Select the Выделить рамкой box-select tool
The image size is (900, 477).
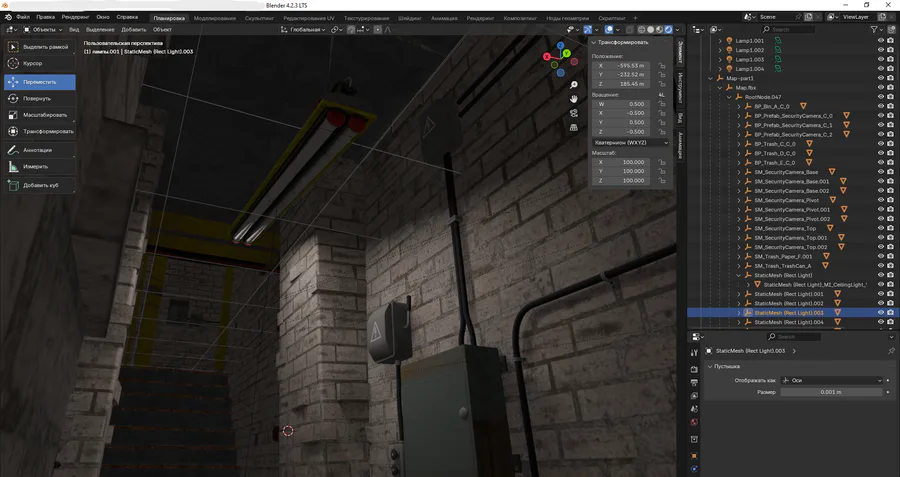tap(40, 47)
